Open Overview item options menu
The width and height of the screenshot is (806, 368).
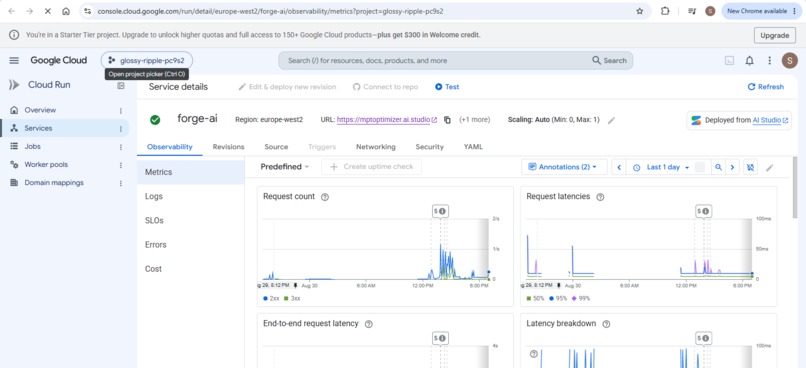pos(121,111)
